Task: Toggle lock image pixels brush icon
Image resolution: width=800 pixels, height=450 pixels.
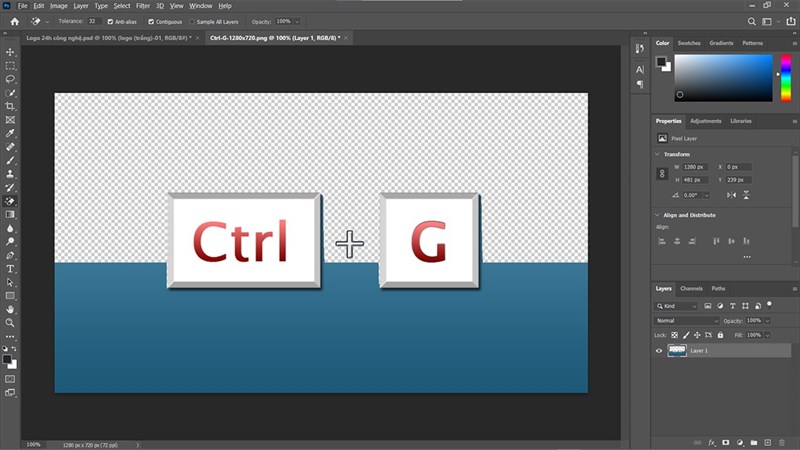Action: 686,335
